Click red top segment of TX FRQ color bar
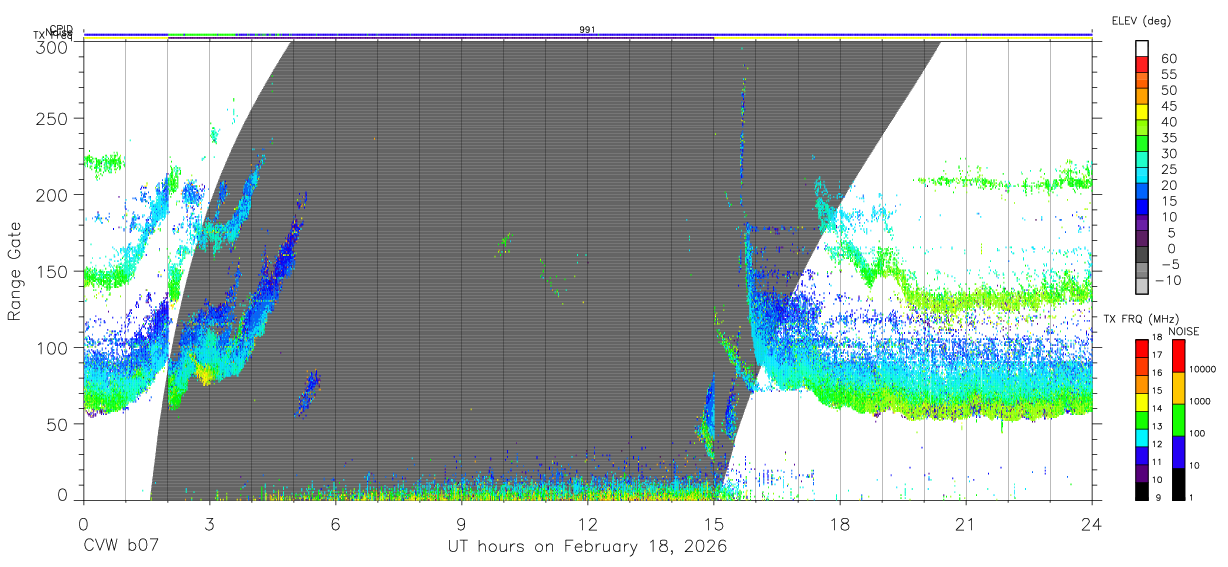Viewport: 1228px width, 567px height. [1142, 348]
